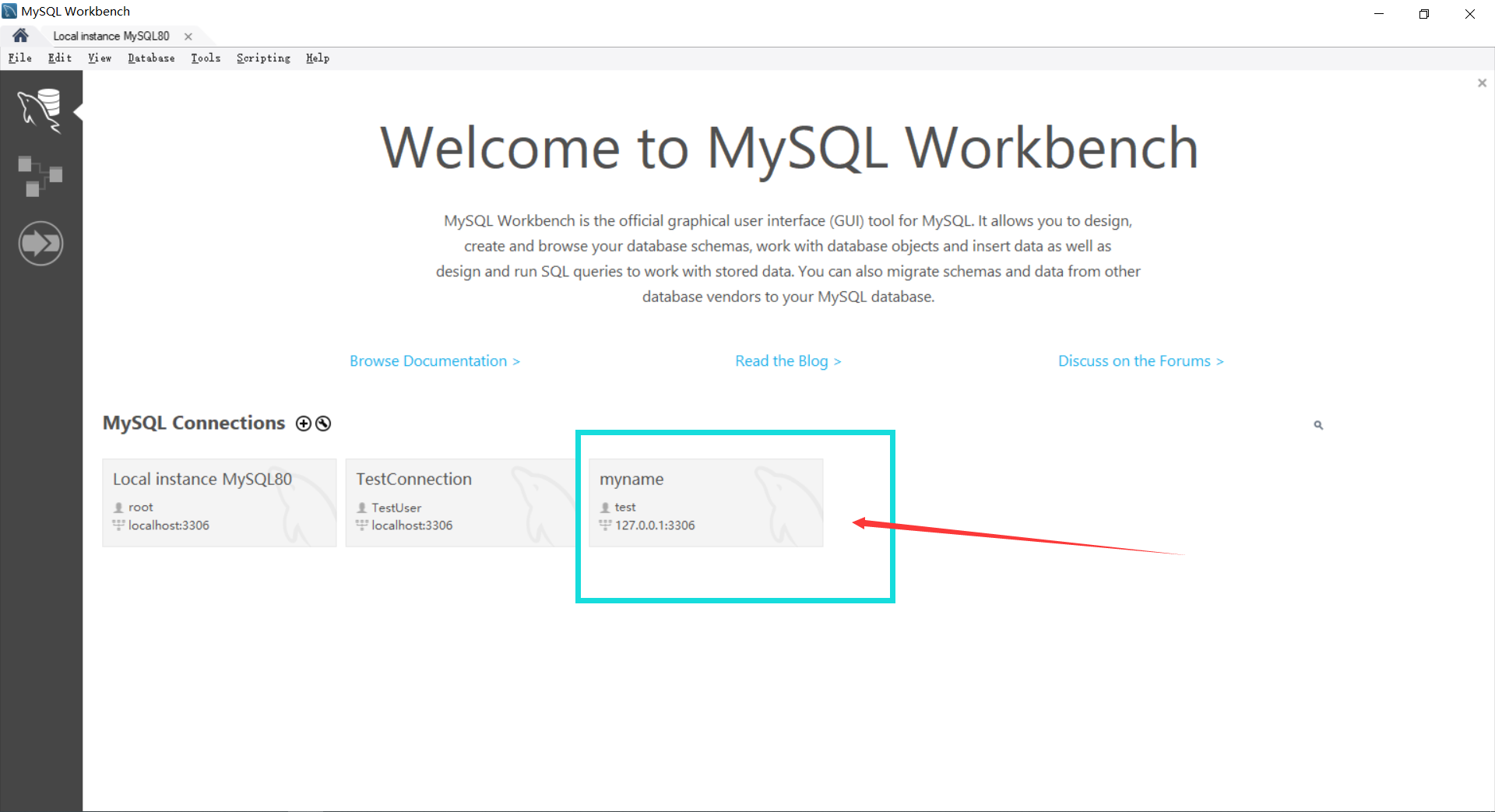Open the Migration Wizard arrow icon

(x=40, y=243)
